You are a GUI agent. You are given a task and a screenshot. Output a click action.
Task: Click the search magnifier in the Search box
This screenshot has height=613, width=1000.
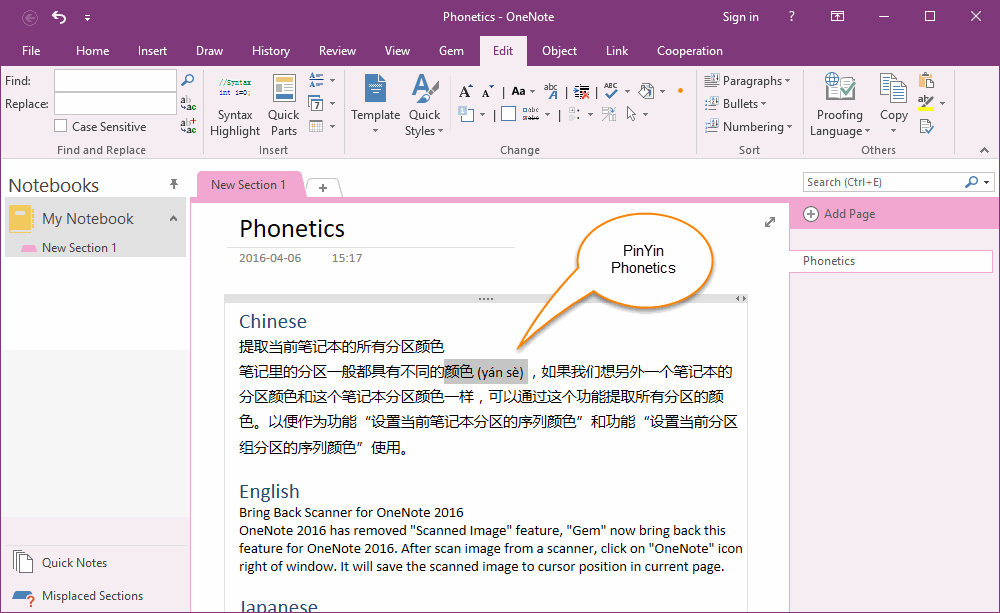(971, 182)
